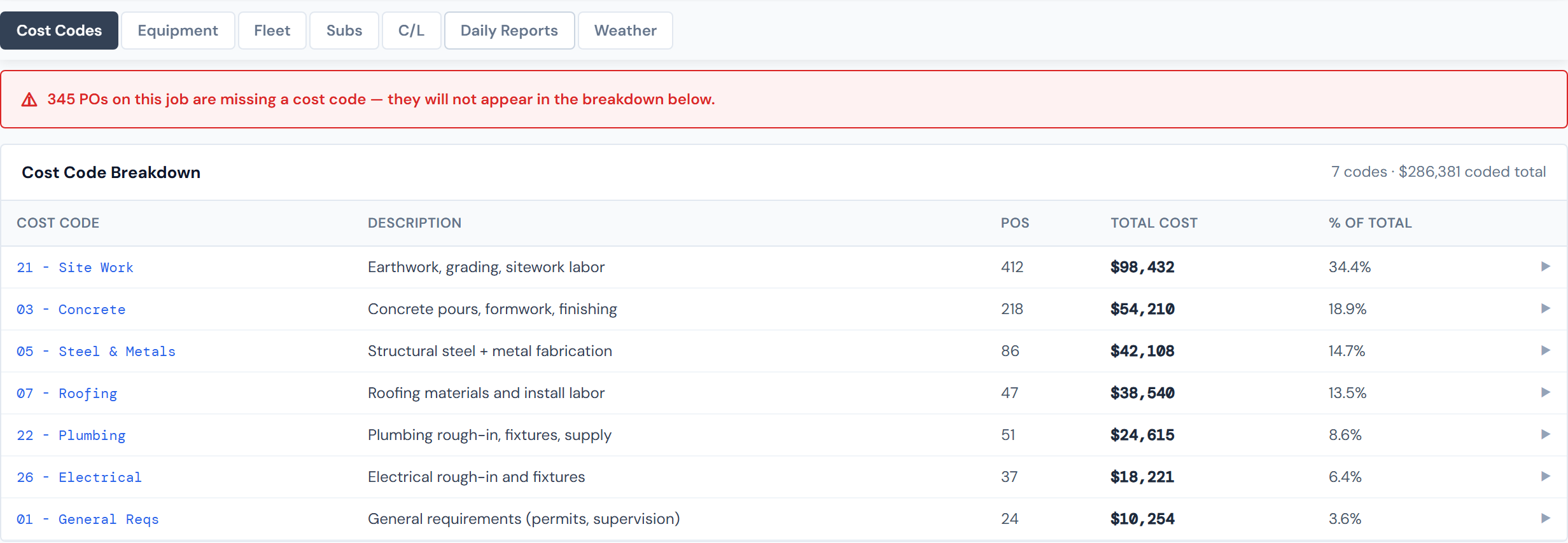Sort by the Total Cost column header
Image resolution: width=1568 pixels, height=543 pixels.
[1154, 223]
